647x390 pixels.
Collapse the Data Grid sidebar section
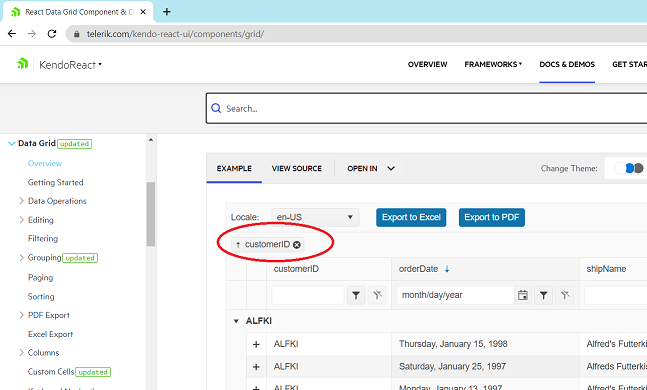tap(12, 144)
